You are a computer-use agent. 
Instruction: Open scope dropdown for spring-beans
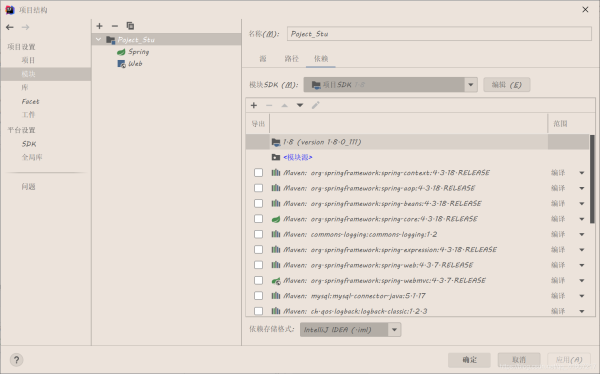[582, 204]
